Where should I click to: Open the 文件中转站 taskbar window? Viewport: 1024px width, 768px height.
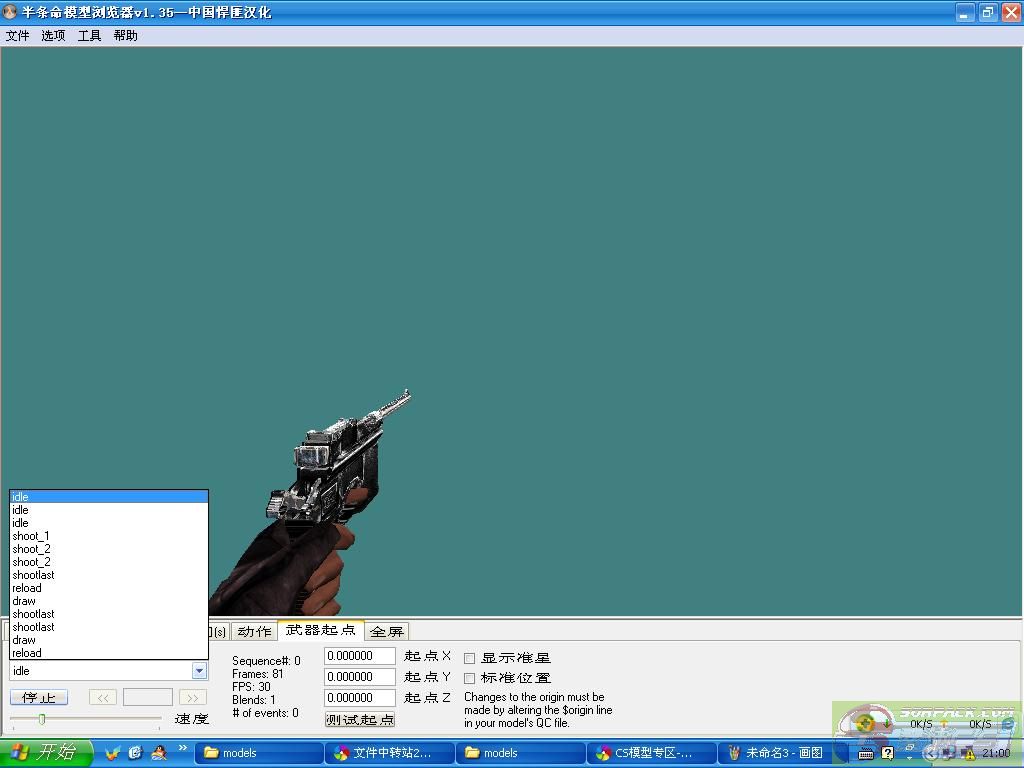pos(390,753)
